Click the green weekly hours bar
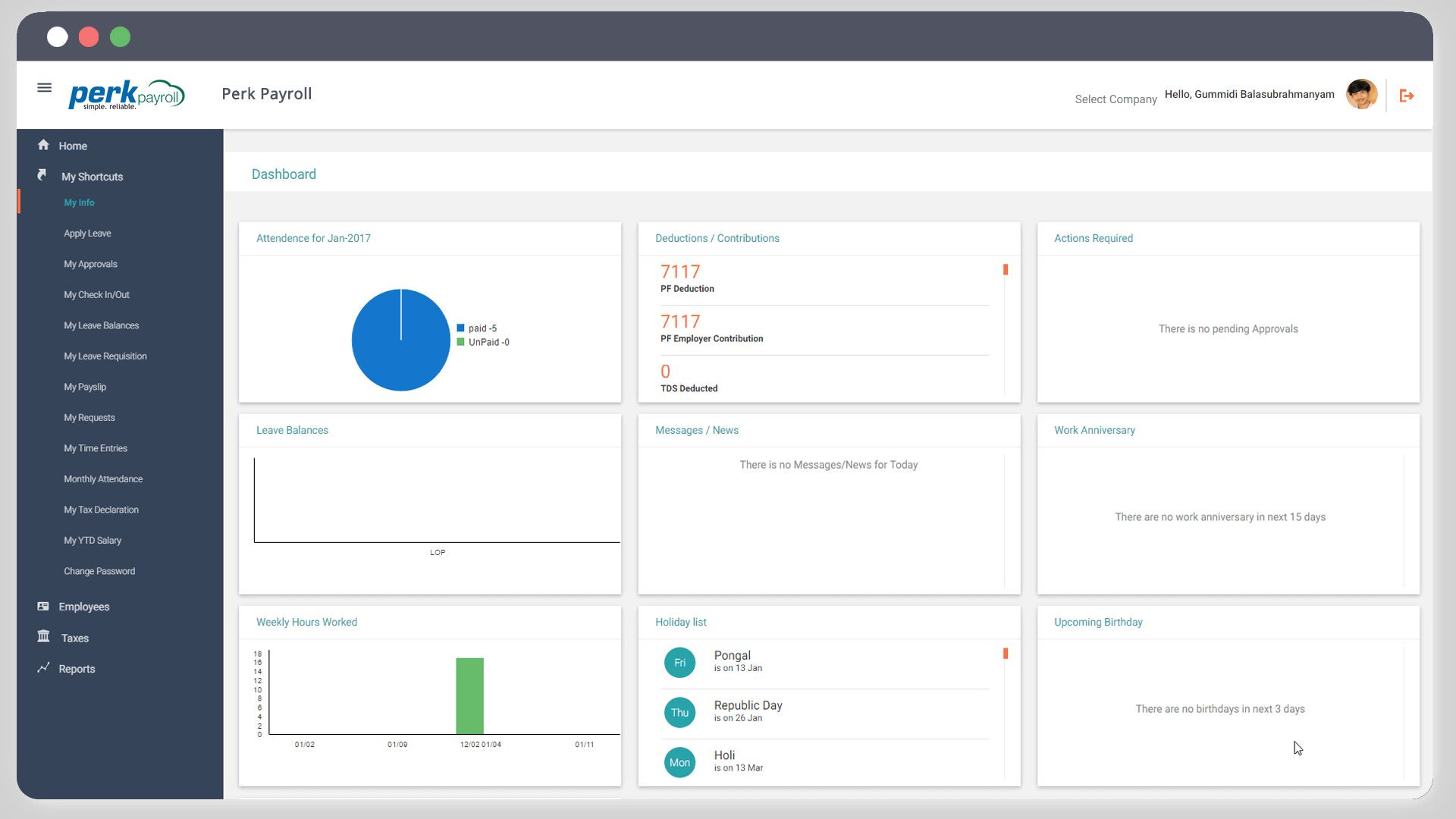This screenshot has height=819, width=1456. 469,695
